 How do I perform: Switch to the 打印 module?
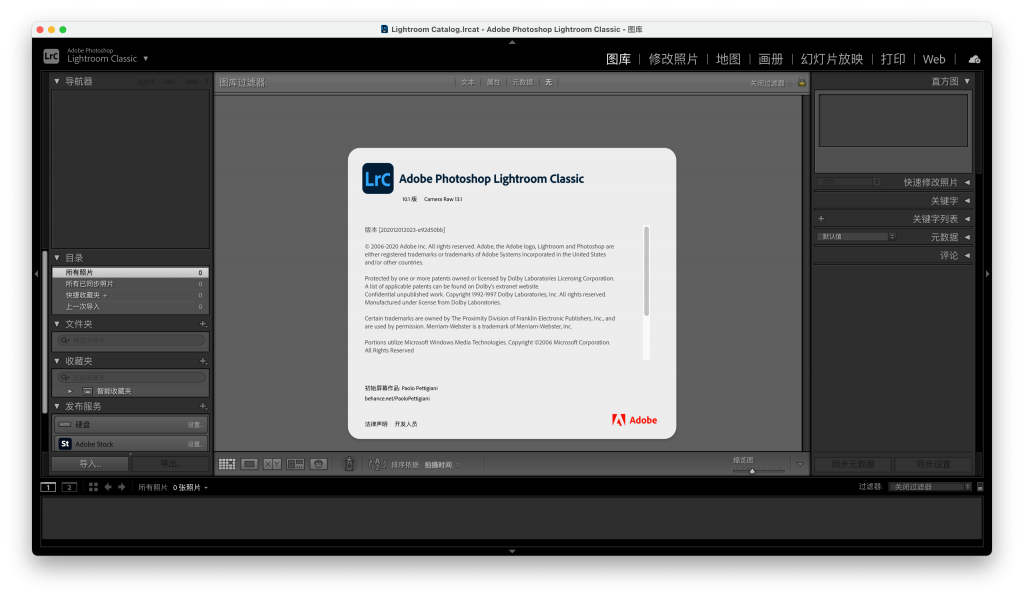pos(893,59)
